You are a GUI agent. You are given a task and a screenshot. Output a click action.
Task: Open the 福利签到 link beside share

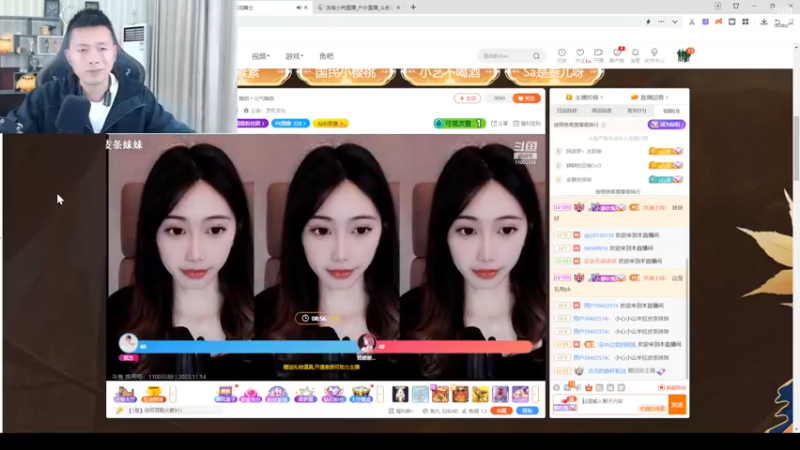coord(527,123)
